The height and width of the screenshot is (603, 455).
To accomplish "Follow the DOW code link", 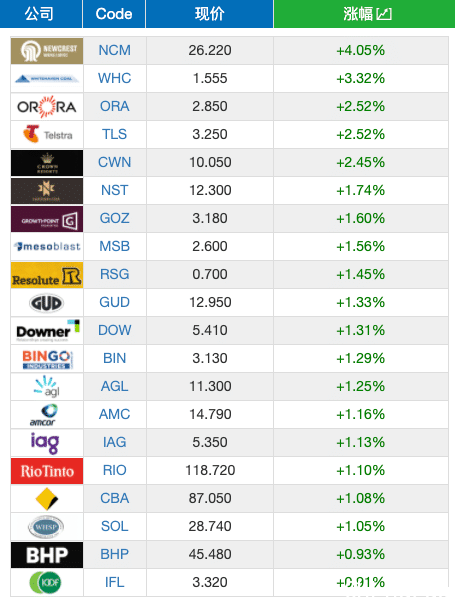I will [115, 330].
